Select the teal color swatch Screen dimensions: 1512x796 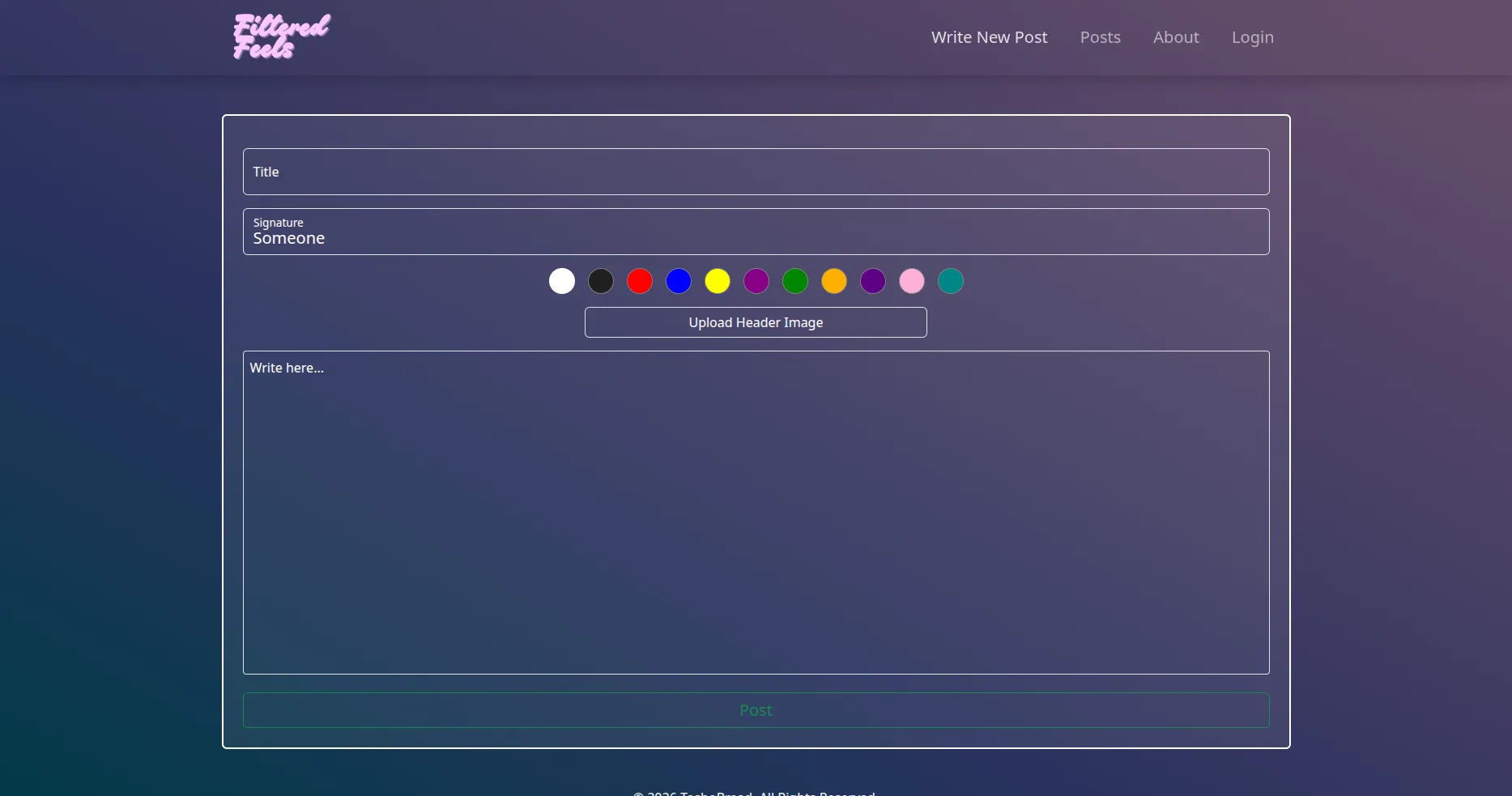951,281
